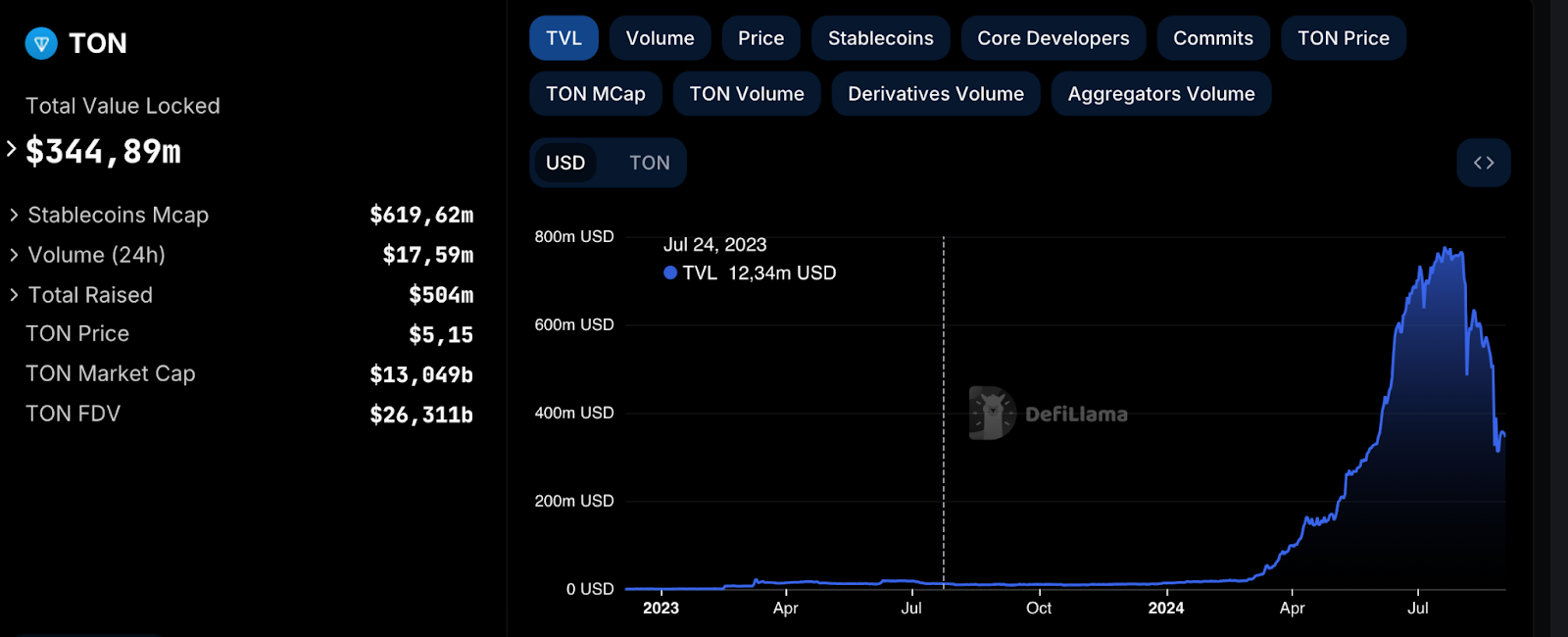Expand the Stablecoins Mcap row
This screenshot has height=637, width=1568.
point(14,215)
